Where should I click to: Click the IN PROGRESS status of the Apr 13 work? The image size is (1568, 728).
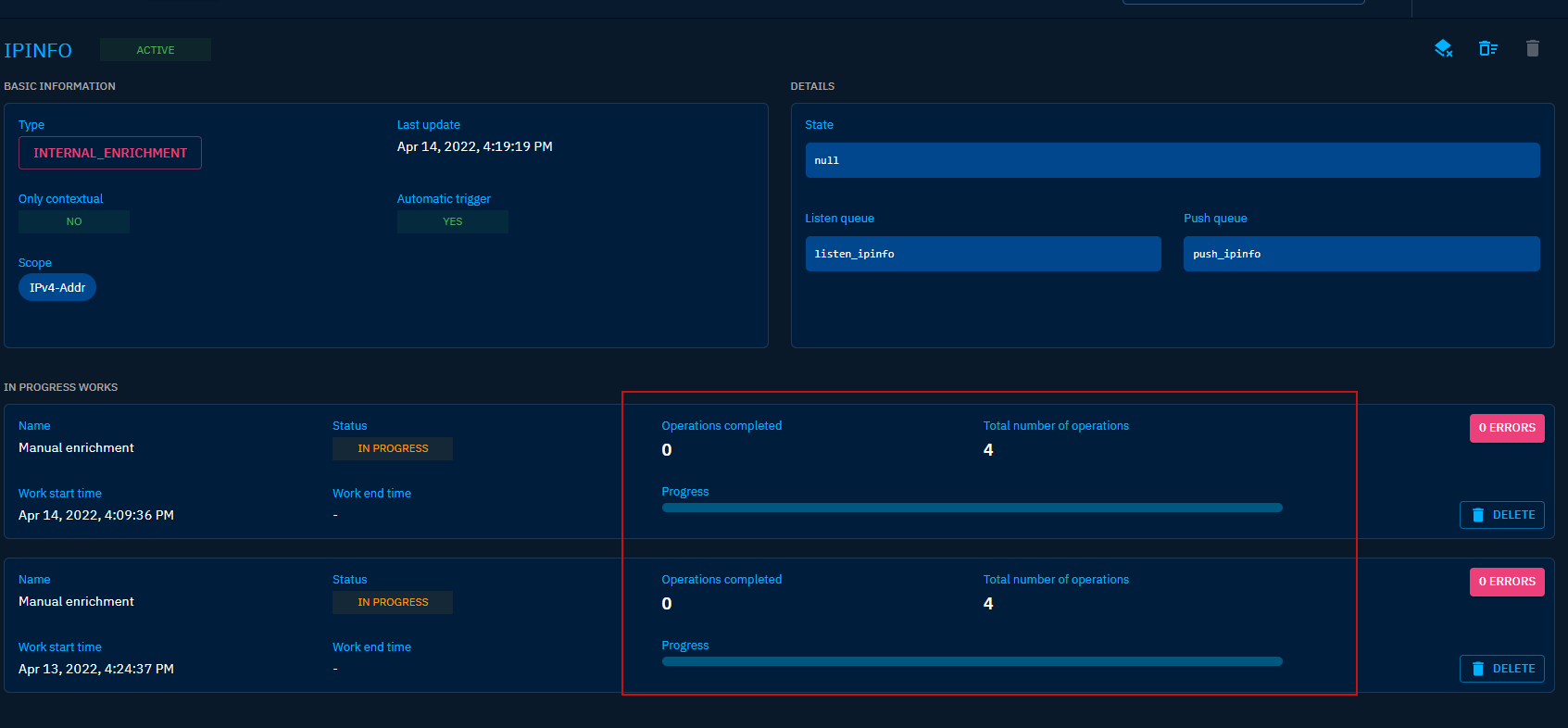[x=393, y=602]
